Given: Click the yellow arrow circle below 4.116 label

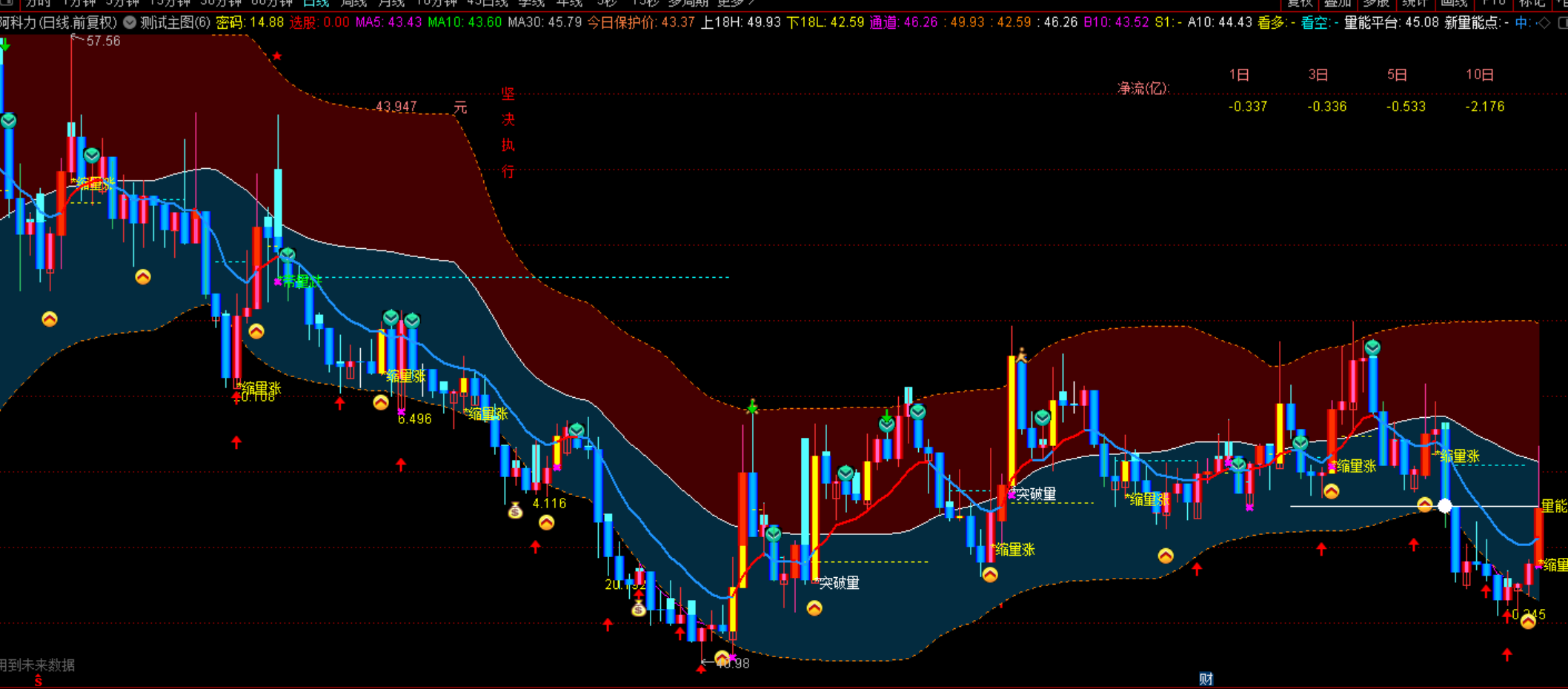Looking at the screenshot, I should pos(546,523).
